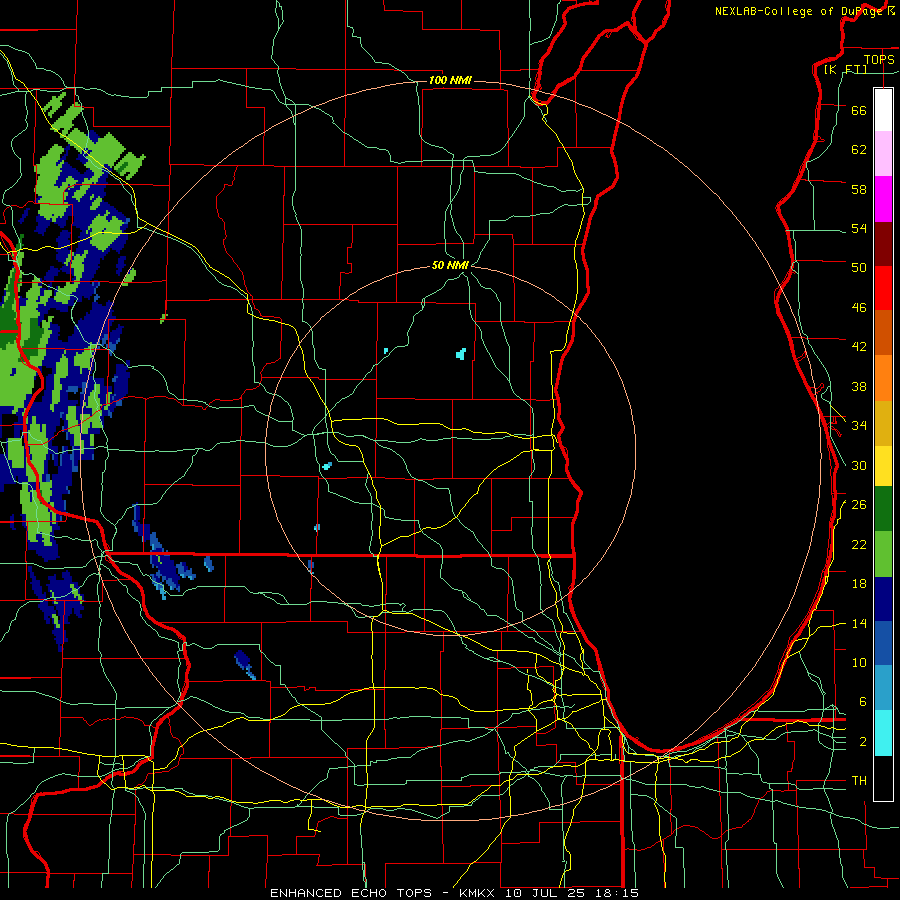Choose the burnt orange legend swatch
The width and height of the screenshot is (900, 900).
883,333
